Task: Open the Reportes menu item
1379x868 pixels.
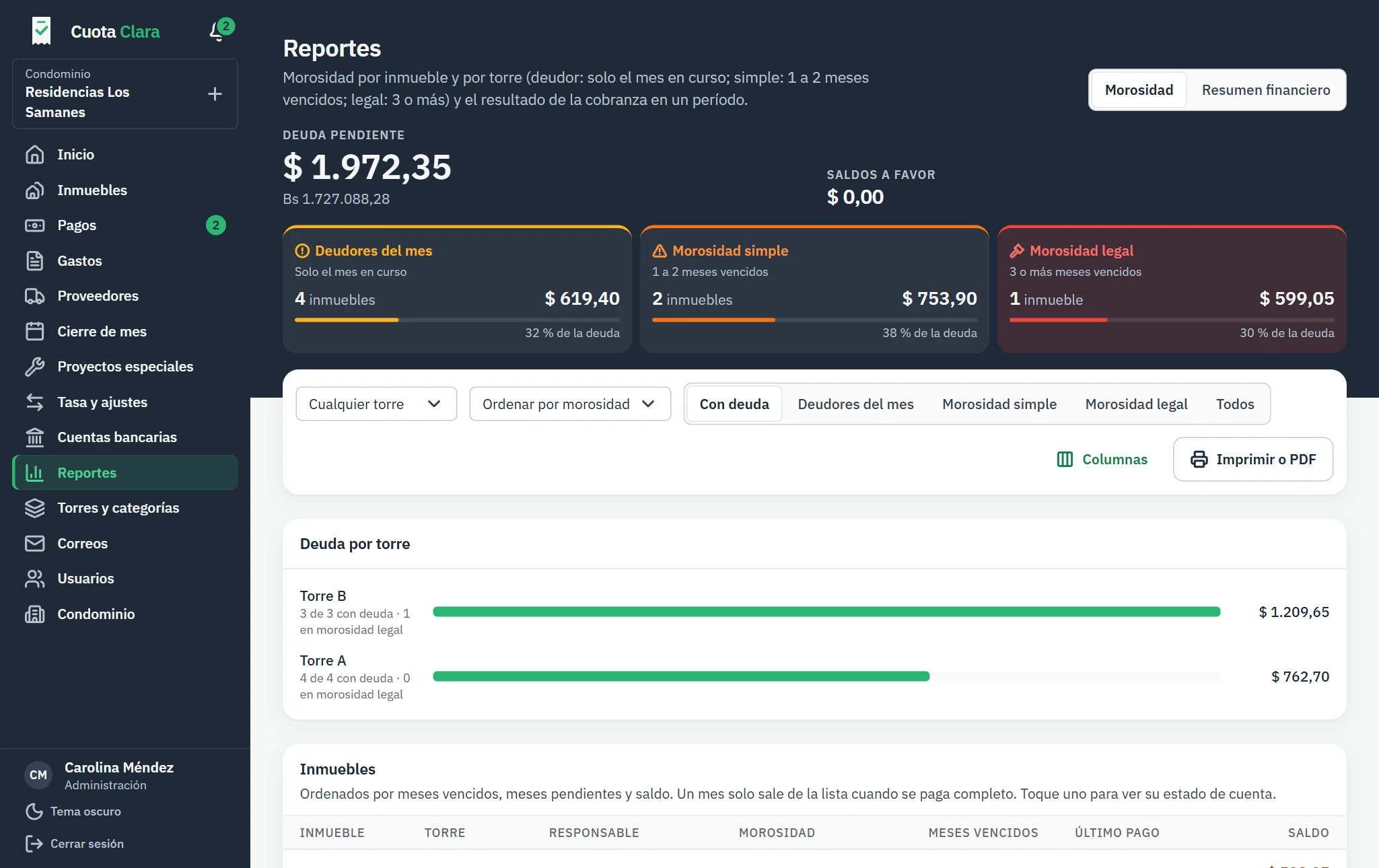Action: click(x=125, y=473)
